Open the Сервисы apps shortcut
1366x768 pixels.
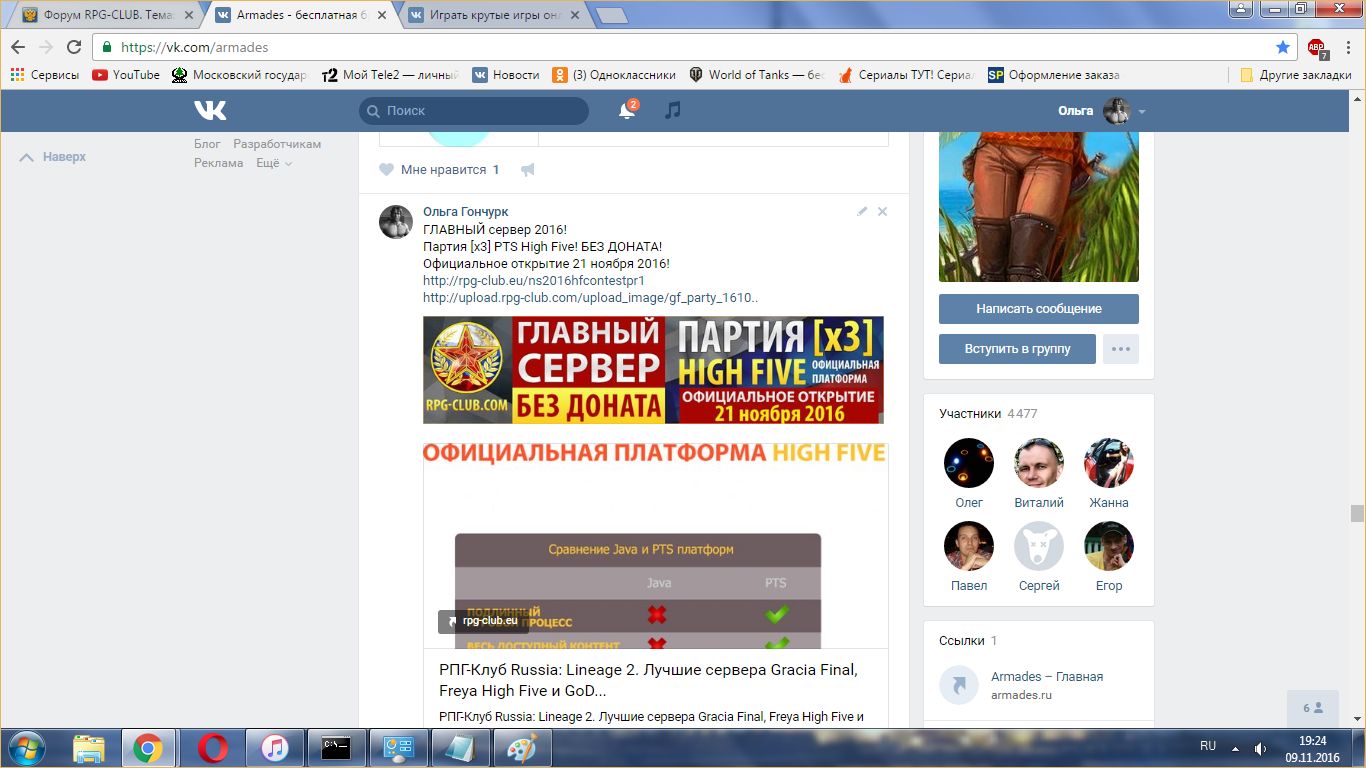44,75
